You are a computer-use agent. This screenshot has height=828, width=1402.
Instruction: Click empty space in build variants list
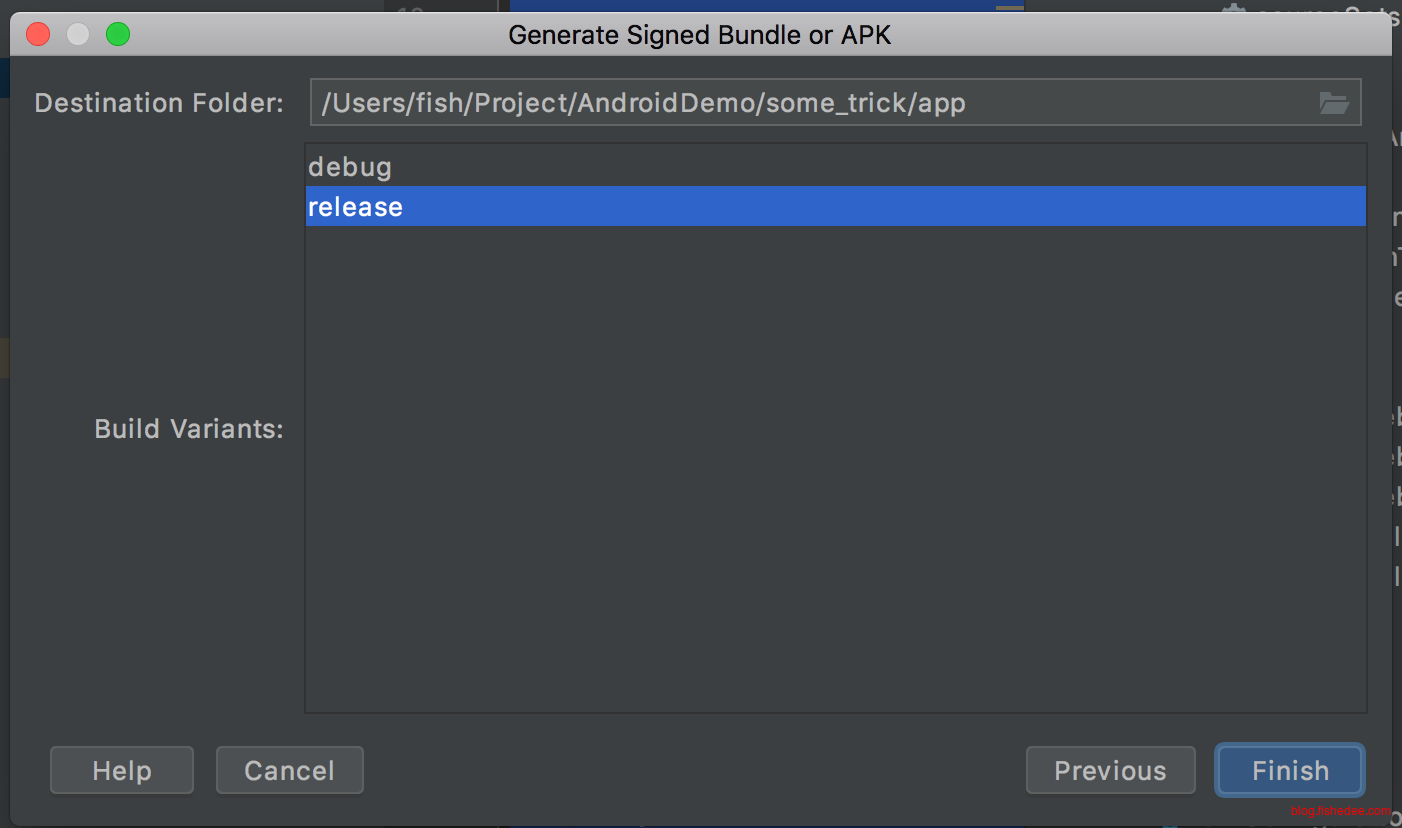(835, 470)
